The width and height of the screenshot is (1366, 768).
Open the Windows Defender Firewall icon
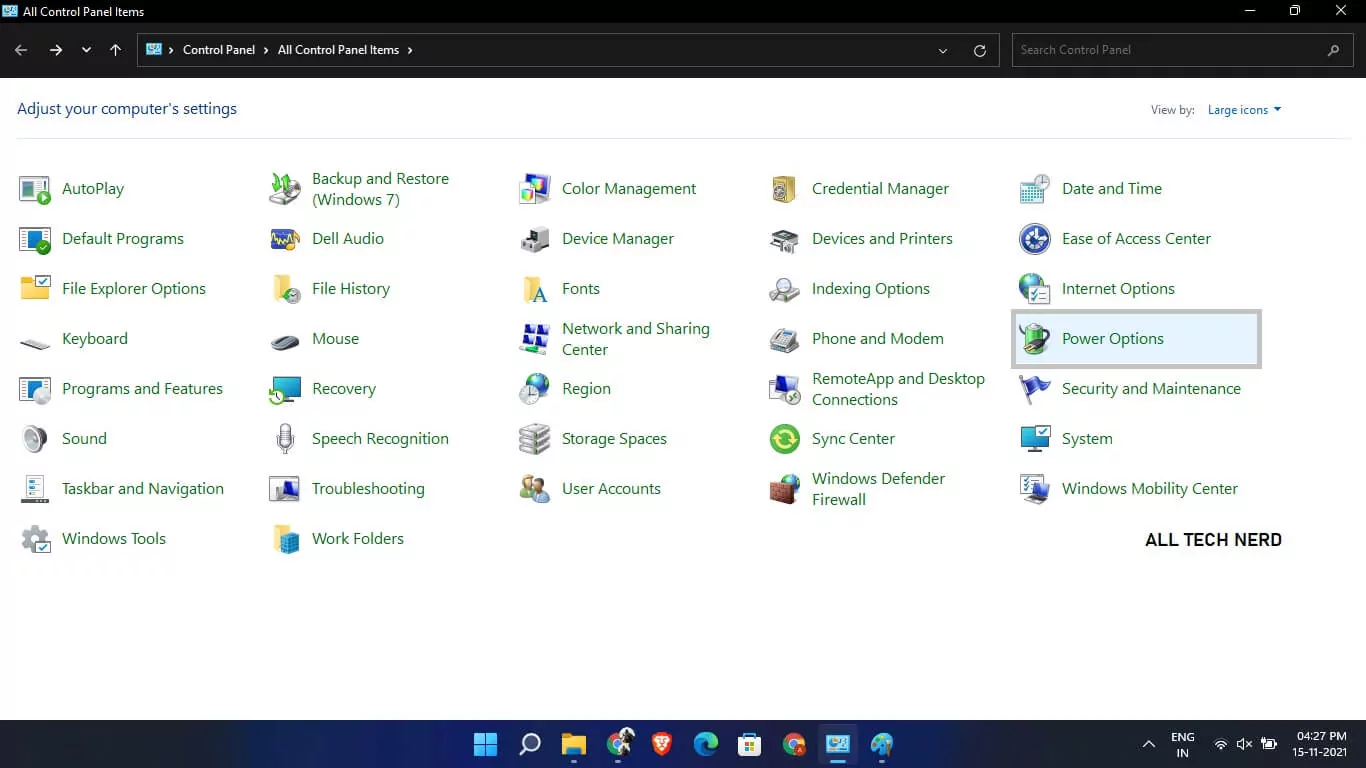click(x=785, y=489)
